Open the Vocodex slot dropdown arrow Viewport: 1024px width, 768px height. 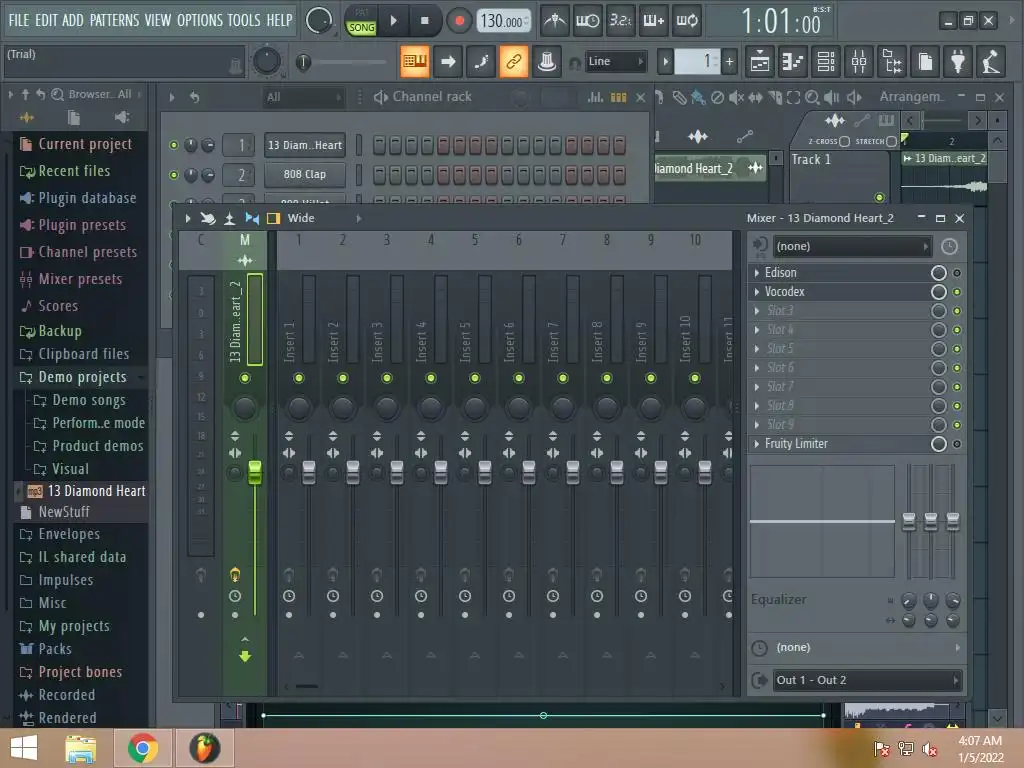tap(756, 292)
